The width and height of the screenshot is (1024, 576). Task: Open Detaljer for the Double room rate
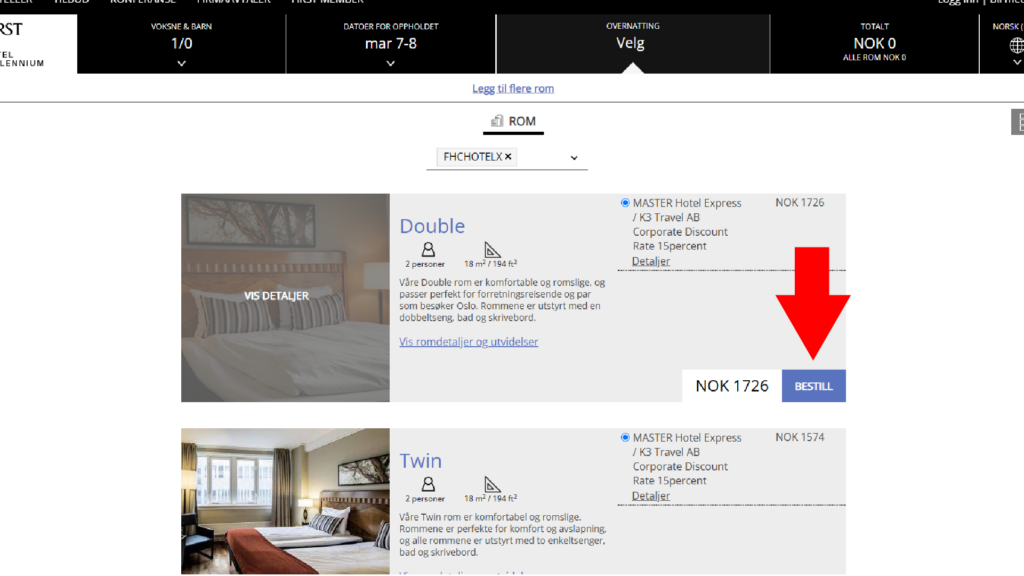click(x=650, y=261)
